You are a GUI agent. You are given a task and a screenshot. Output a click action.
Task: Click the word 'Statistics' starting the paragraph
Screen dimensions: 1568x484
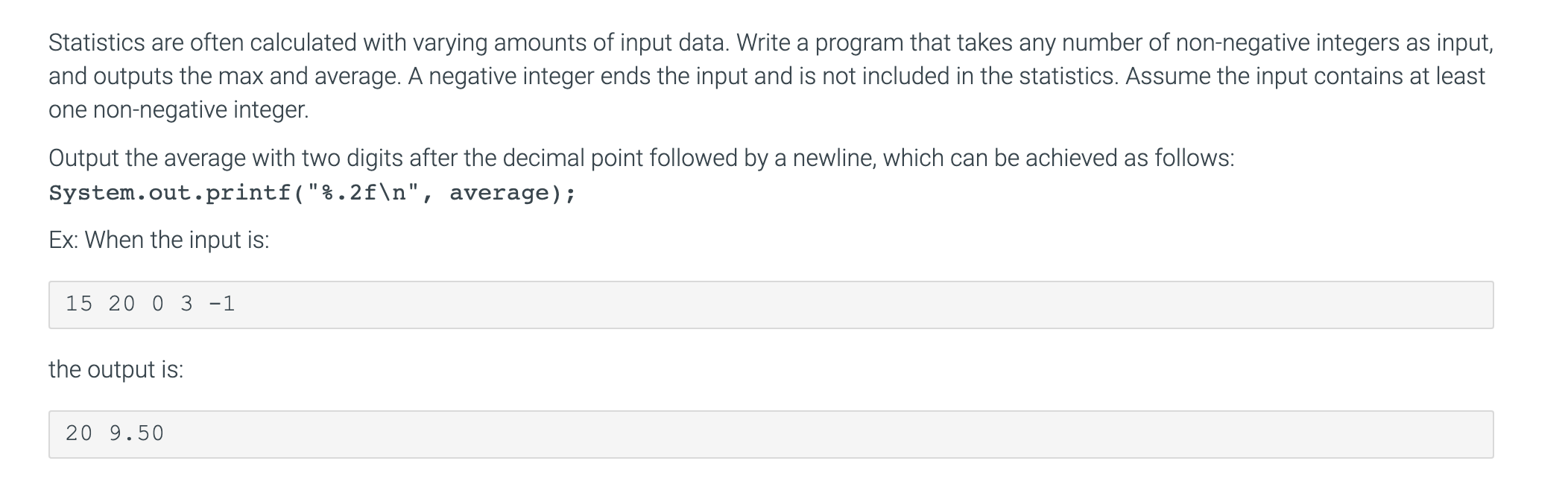click(x=97, y=42)
